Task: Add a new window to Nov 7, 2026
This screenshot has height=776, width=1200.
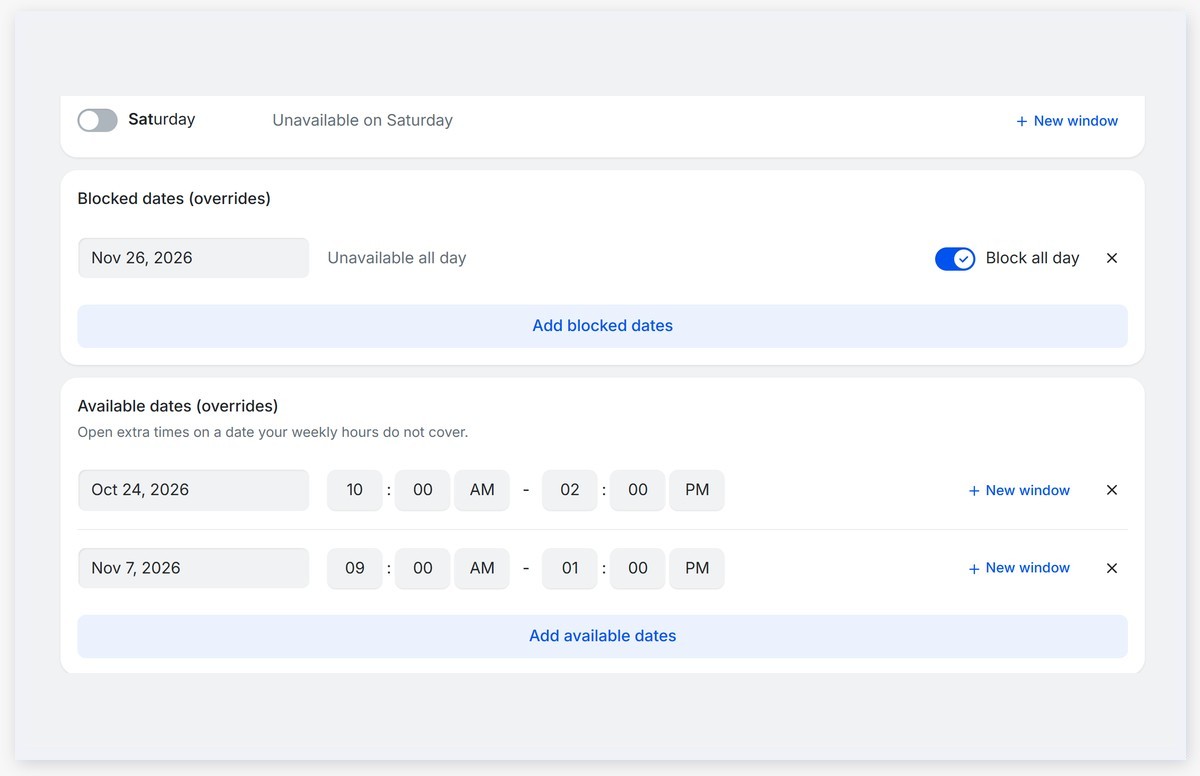Action: click(x=1019, y=568)
